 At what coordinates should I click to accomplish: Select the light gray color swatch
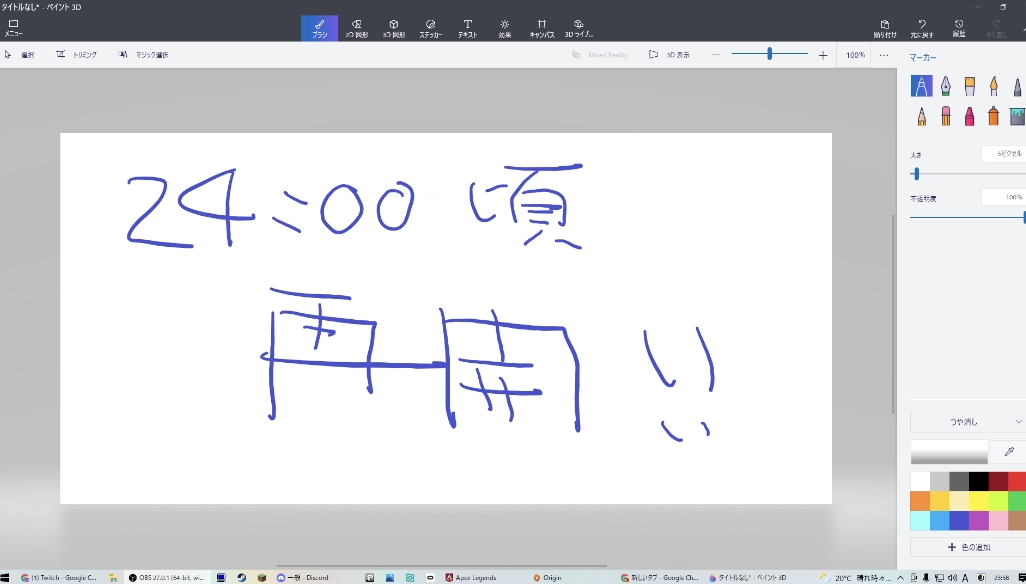pyautogui.click(x=940, y=481)
